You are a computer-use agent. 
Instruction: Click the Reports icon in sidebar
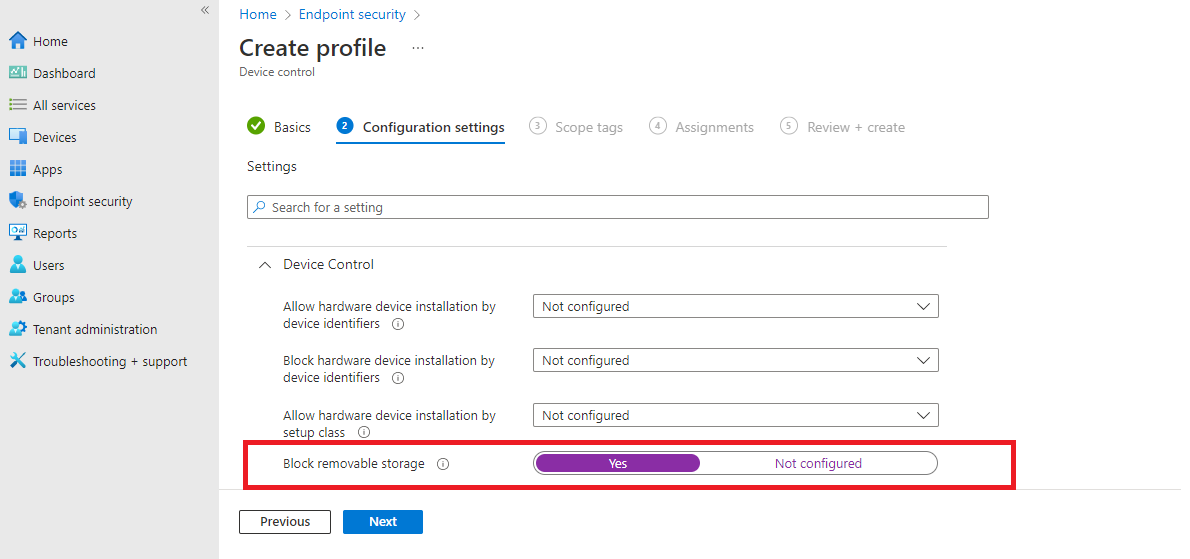(18, 233)
